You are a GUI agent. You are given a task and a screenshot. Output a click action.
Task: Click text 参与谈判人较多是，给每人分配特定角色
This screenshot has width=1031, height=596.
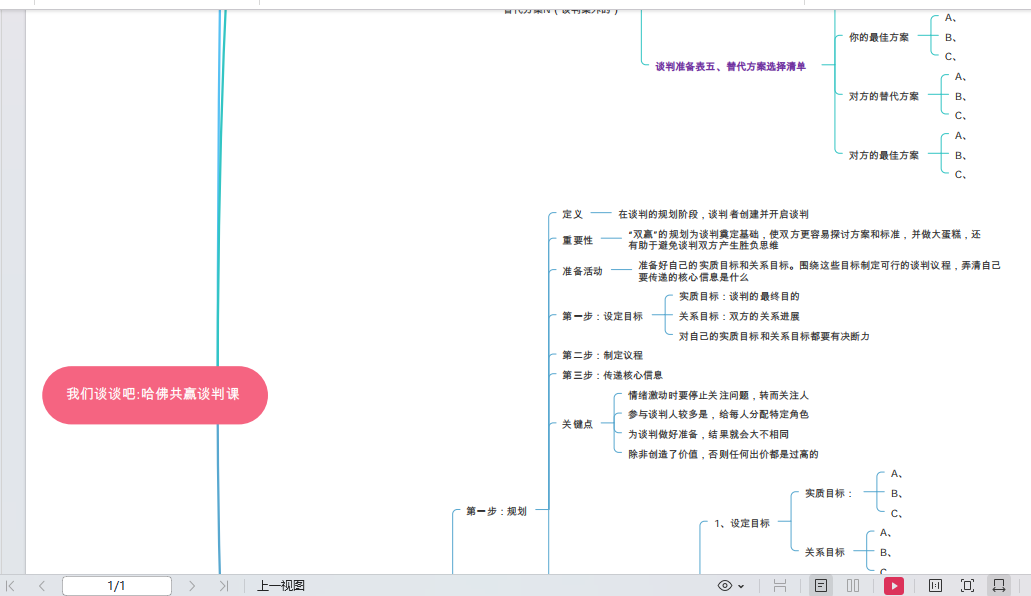pos(718,414)
